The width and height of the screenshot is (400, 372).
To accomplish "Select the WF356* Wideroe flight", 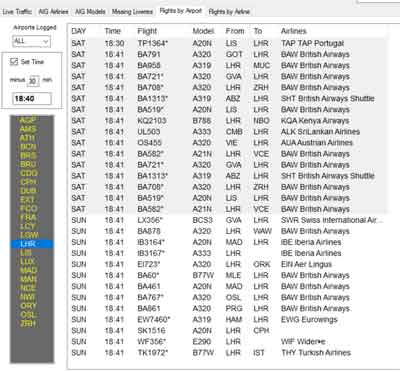I will click(x=229, y=342).
